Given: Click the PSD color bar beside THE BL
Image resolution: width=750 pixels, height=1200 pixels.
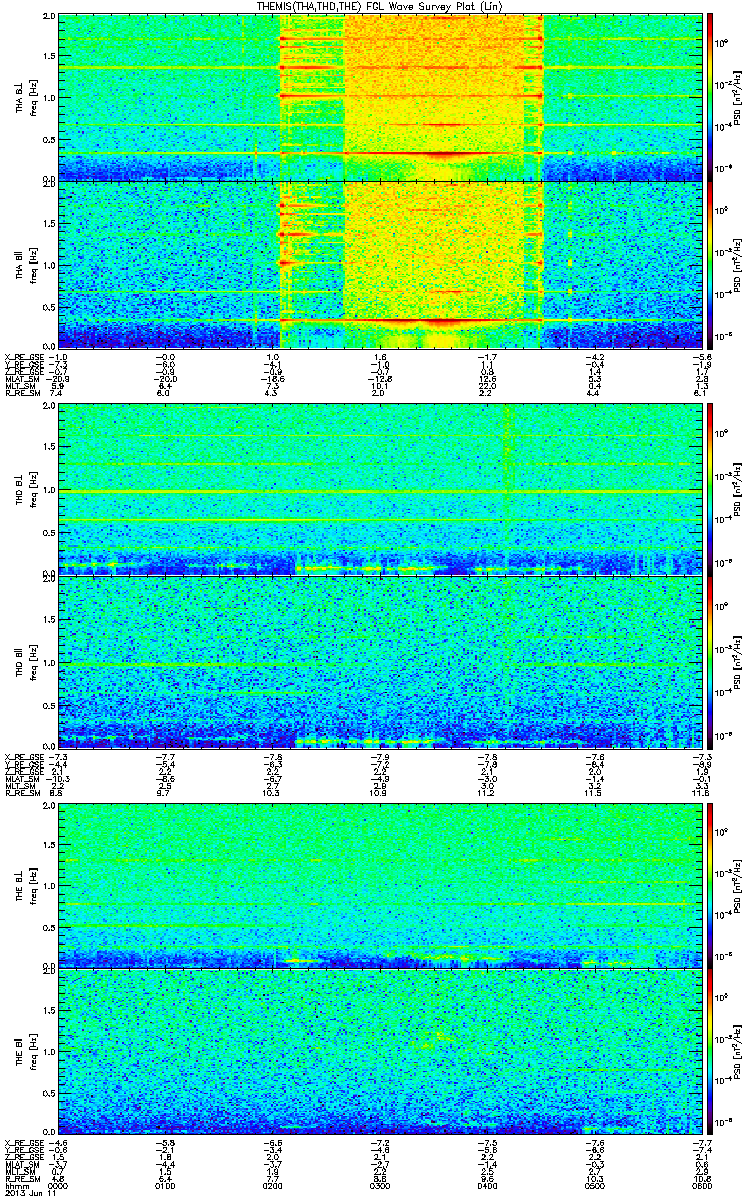Looking at the screenshot, I should (x=710, y=885).
